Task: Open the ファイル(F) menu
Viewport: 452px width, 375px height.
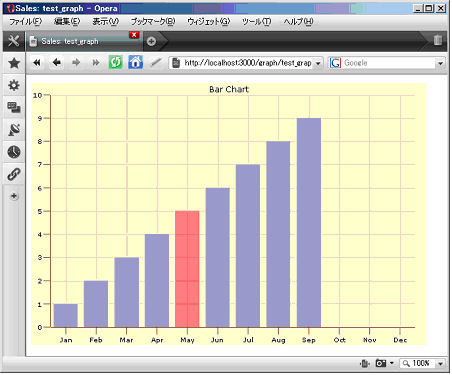Action: click(25, 22)
